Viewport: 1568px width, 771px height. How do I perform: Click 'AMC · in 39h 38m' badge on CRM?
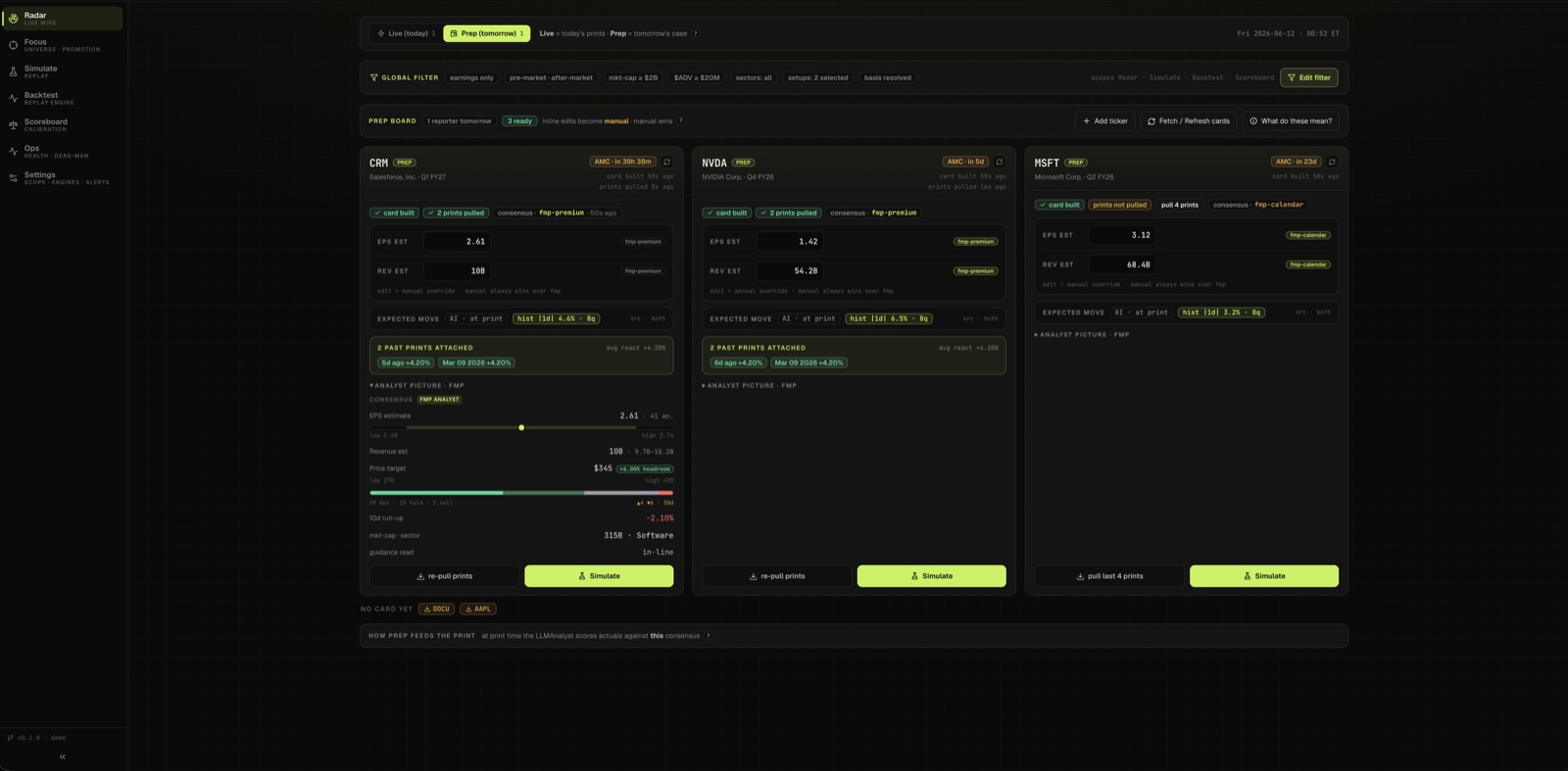coord(622,162)
